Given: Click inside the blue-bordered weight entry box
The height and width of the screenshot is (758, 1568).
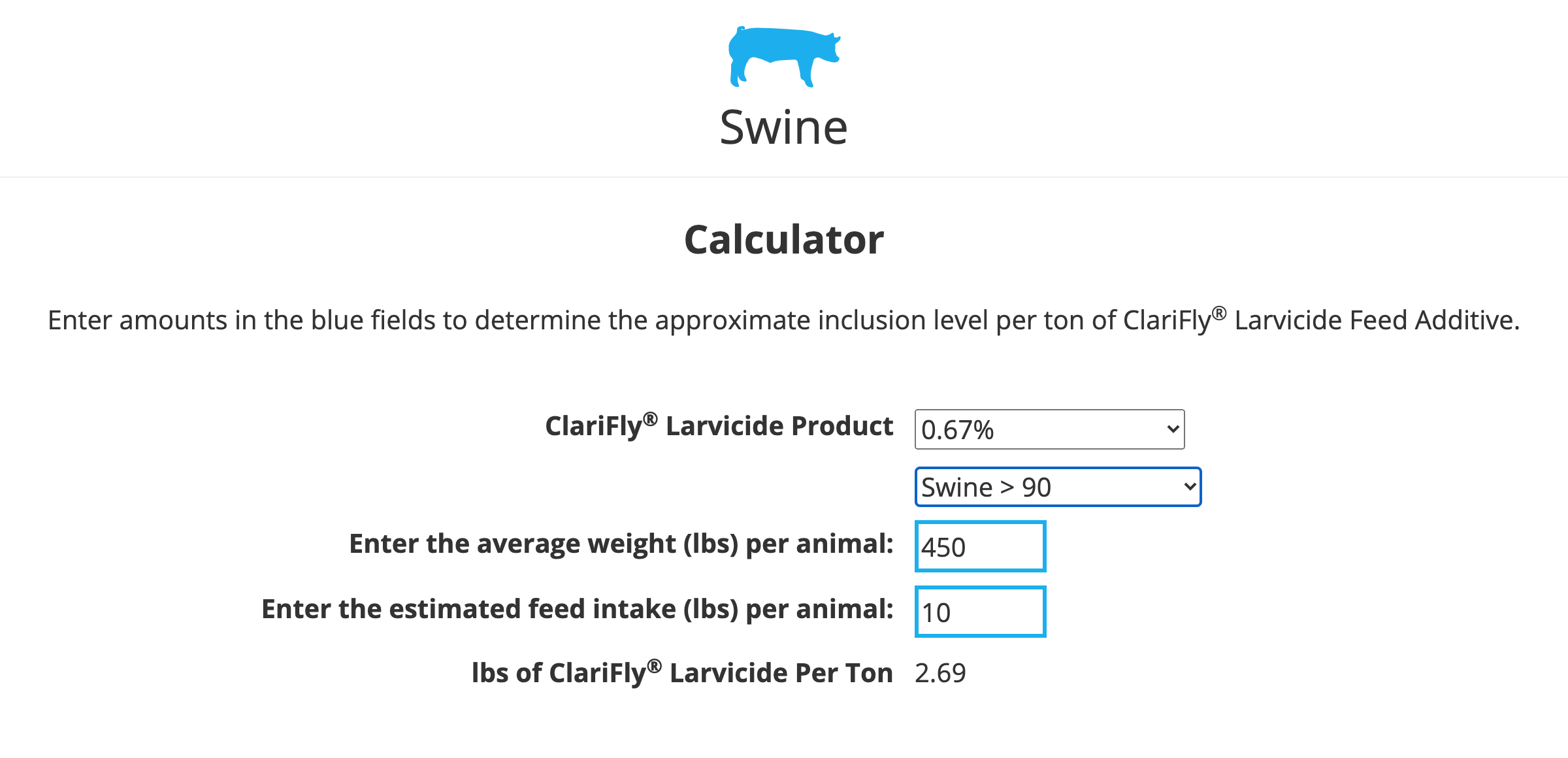Looking at the screenshot, I should tap(980, 546).
